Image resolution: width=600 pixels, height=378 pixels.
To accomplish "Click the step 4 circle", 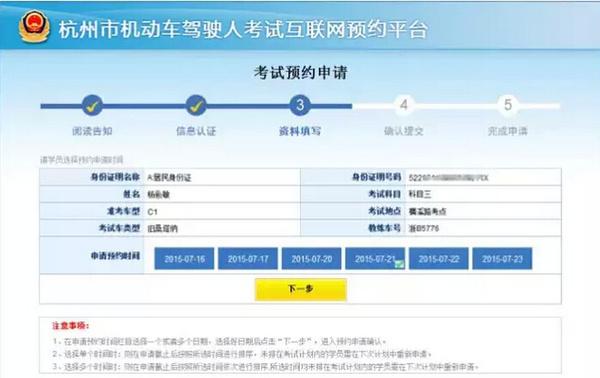I will coord(404,105).
